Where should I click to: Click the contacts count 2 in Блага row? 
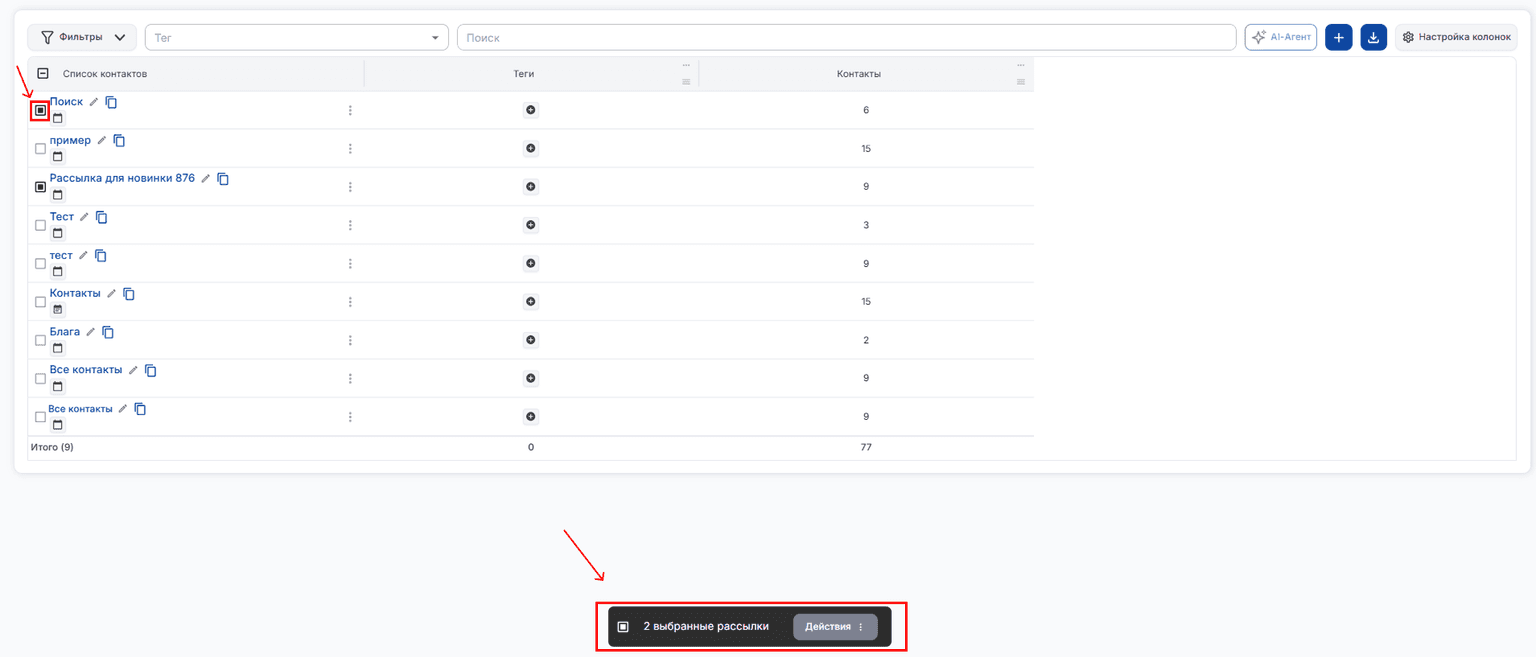pos(866,340)
